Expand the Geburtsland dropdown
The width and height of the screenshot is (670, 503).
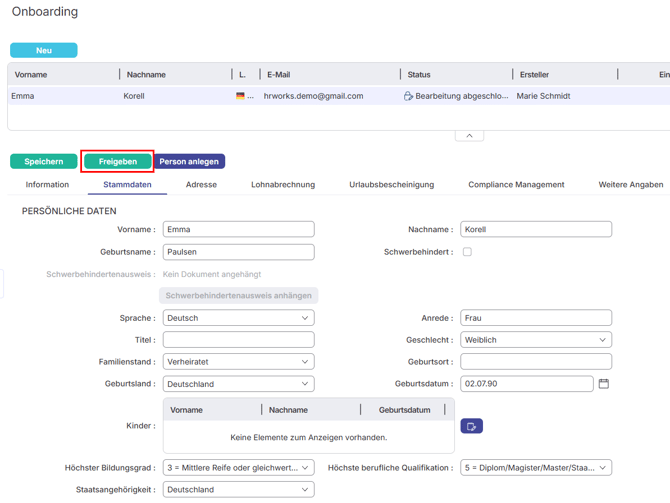[x=238, y=384]
